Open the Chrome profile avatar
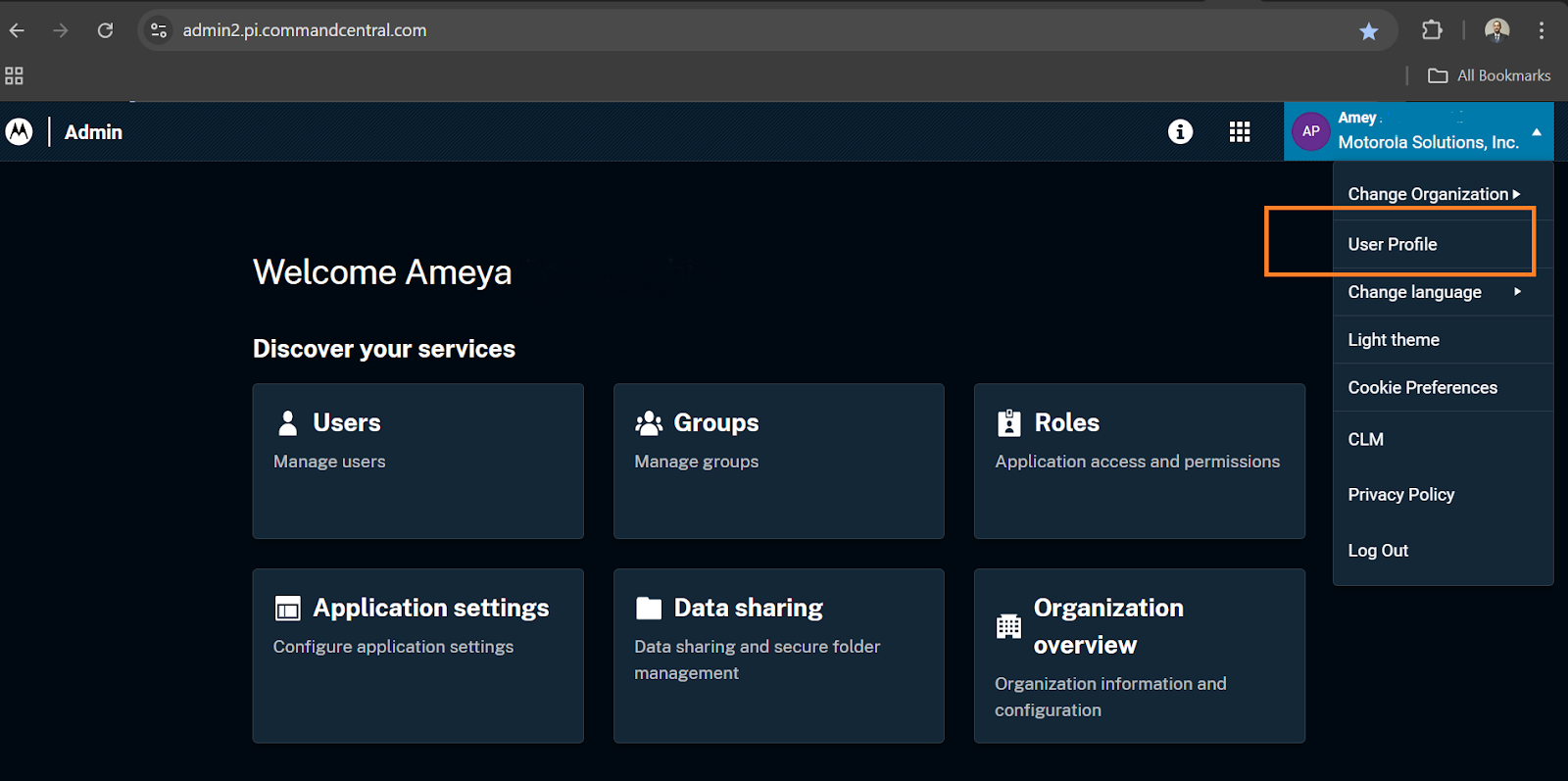This screenshot has height=781, width=1568. [1496, 30]
